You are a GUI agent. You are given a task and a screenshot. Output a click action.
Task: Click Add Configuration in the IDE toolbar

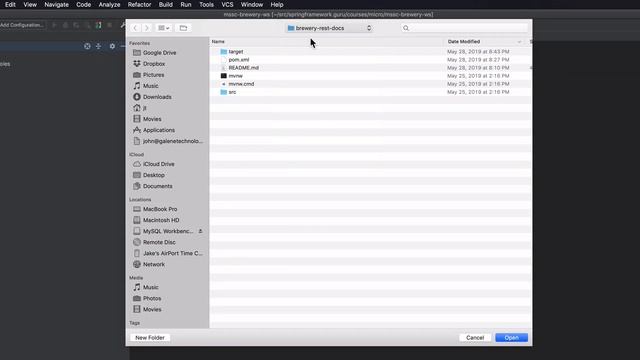point(22,25)
